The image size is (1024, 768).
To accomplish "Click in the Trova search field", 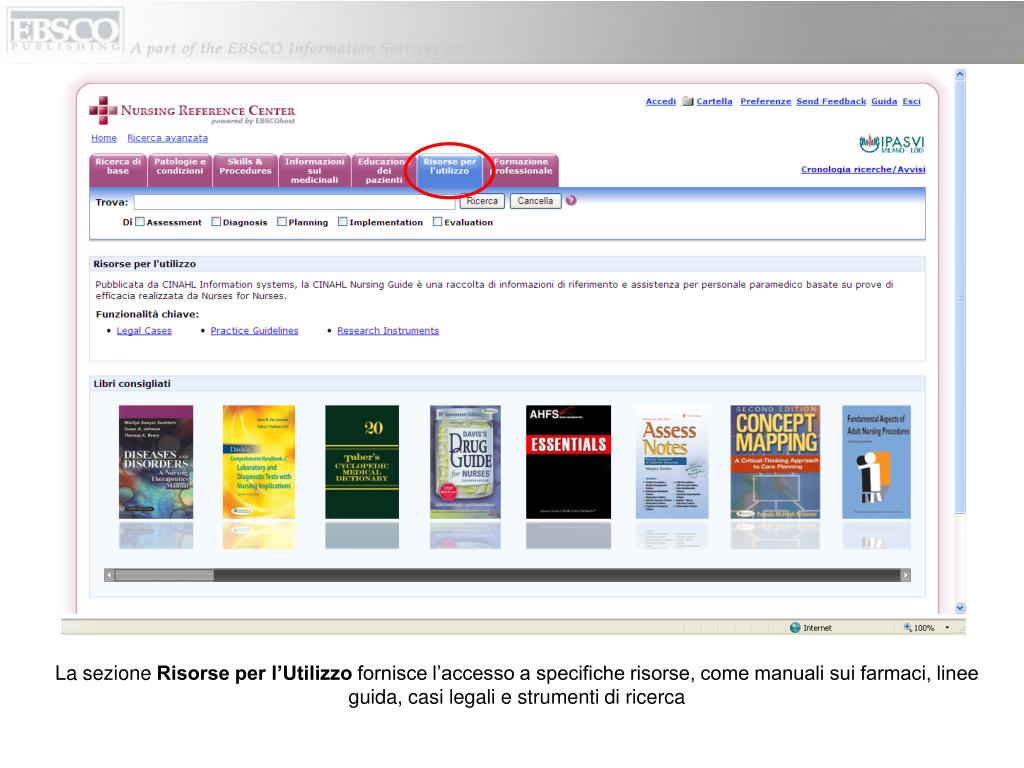I will (x=295, y=202).
